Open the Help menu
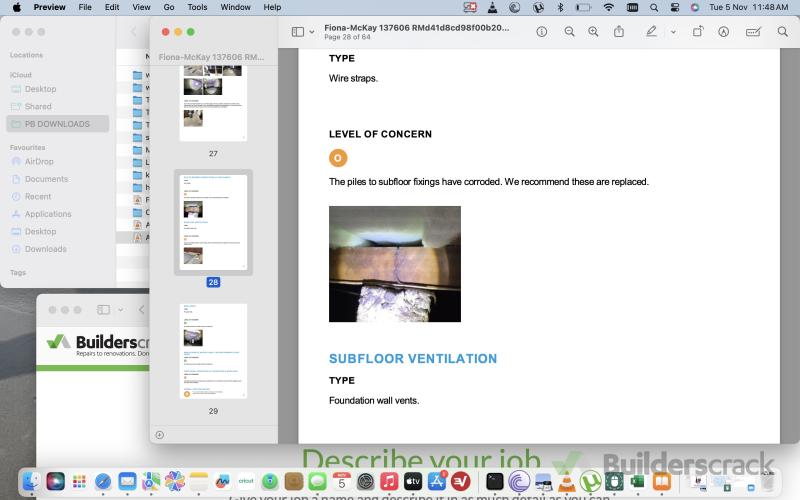This screenshot has width=800, height=500. tap(272, 7)
